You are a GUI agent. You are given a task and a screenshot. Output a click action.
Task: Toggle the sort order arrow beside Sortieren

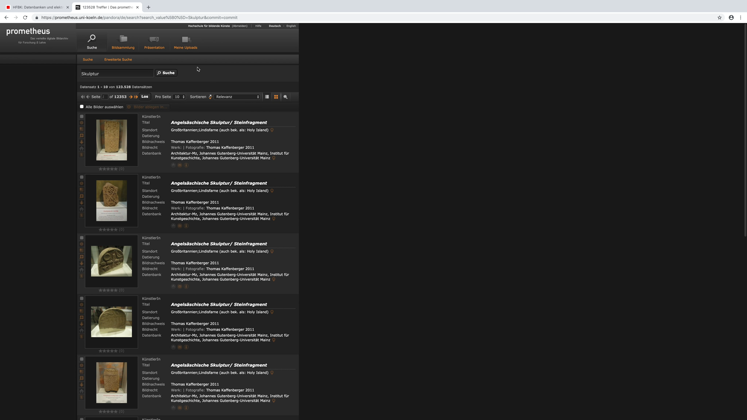click(x=211, y=97)
